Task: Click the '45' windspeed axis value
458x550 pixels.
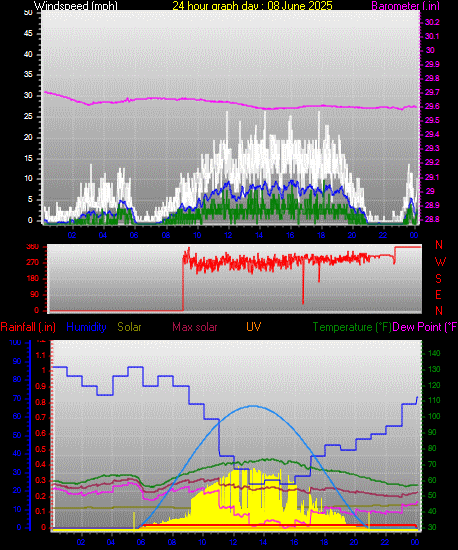Action: [28, 34]
